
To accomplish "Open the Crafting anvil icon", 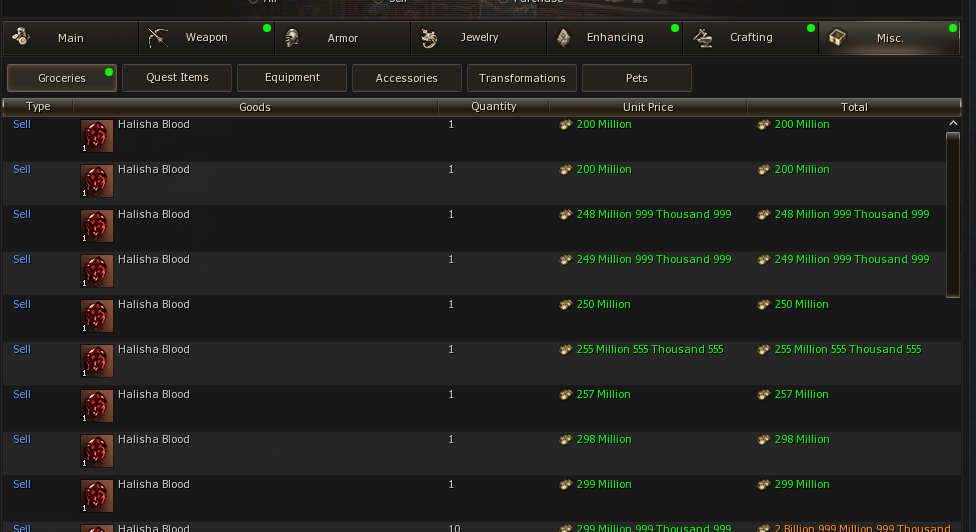I will (x=703, y=38).
